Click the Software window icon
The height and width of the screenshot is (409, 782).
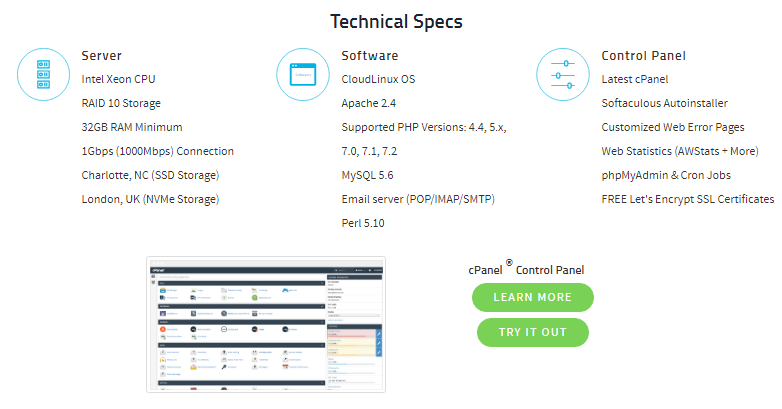(x=304, y=74)
